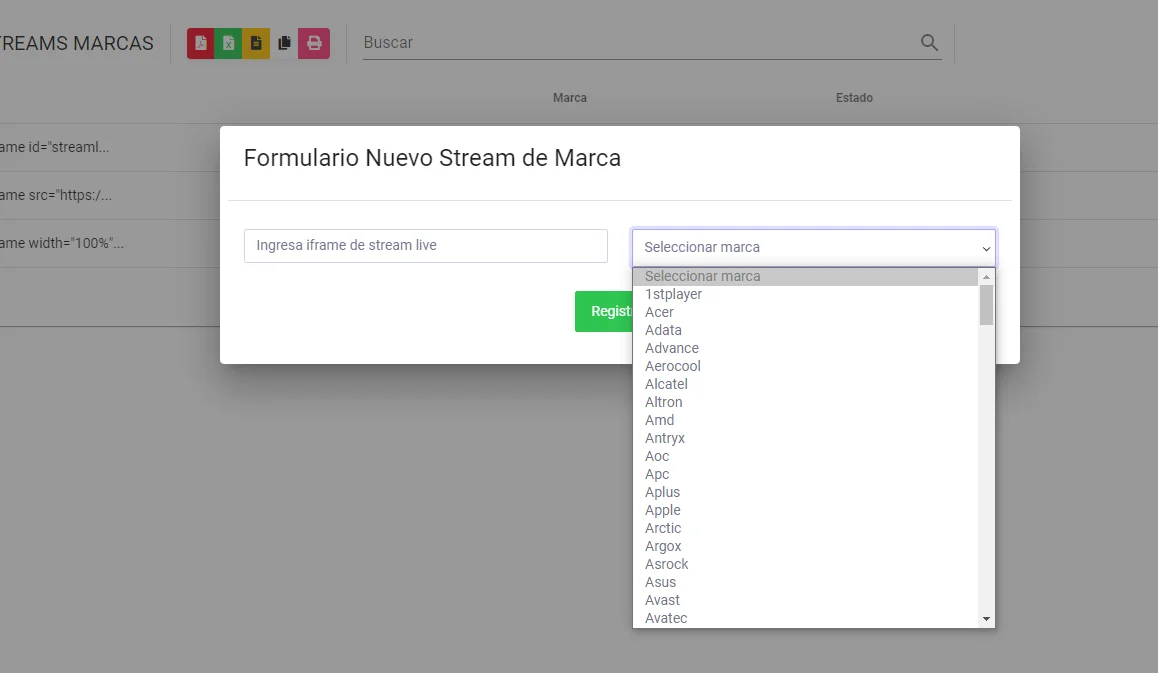Viewport: 1158px width, 673px height.
Task: Pick Apple from the marca options
Action: click(x=663, y=510)
